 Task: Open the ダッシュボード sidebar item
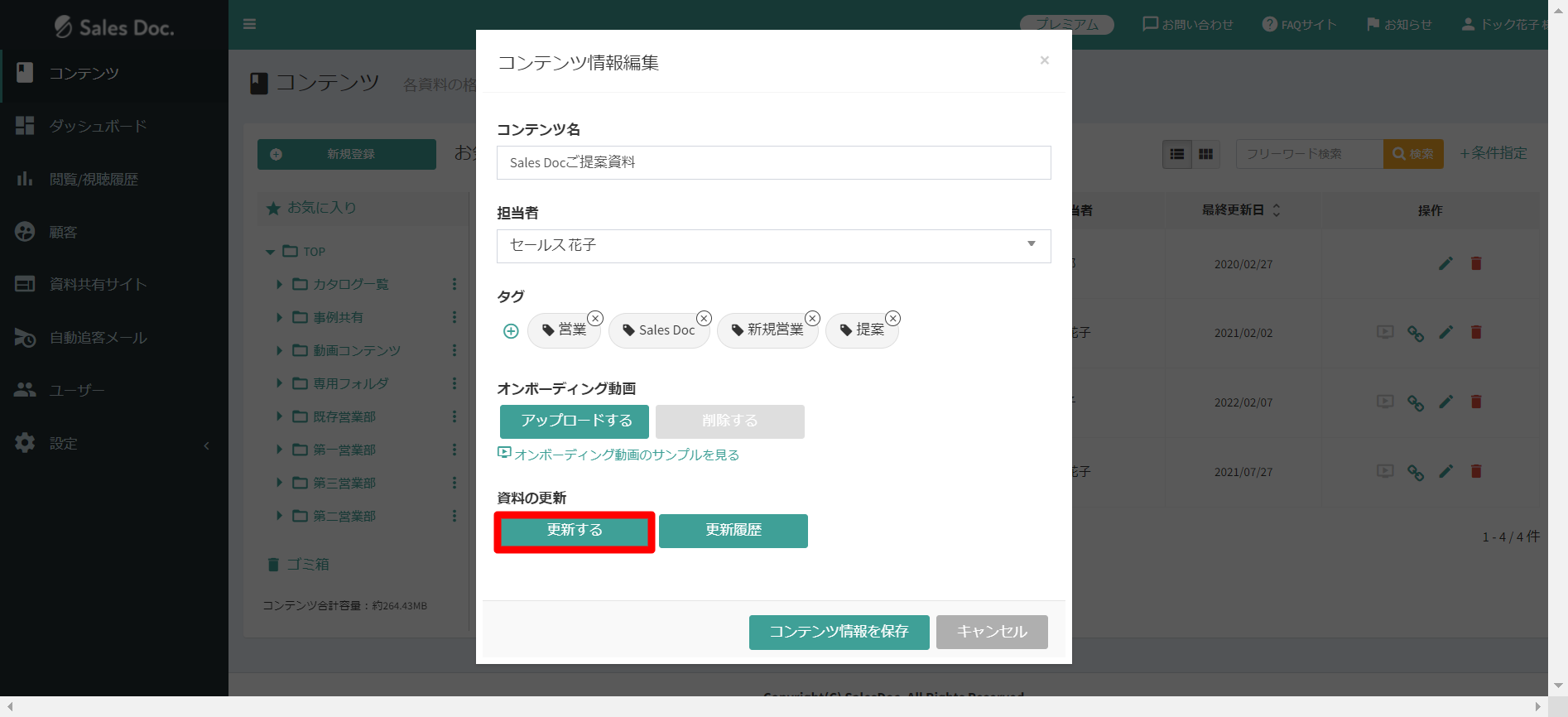point(114,126)
